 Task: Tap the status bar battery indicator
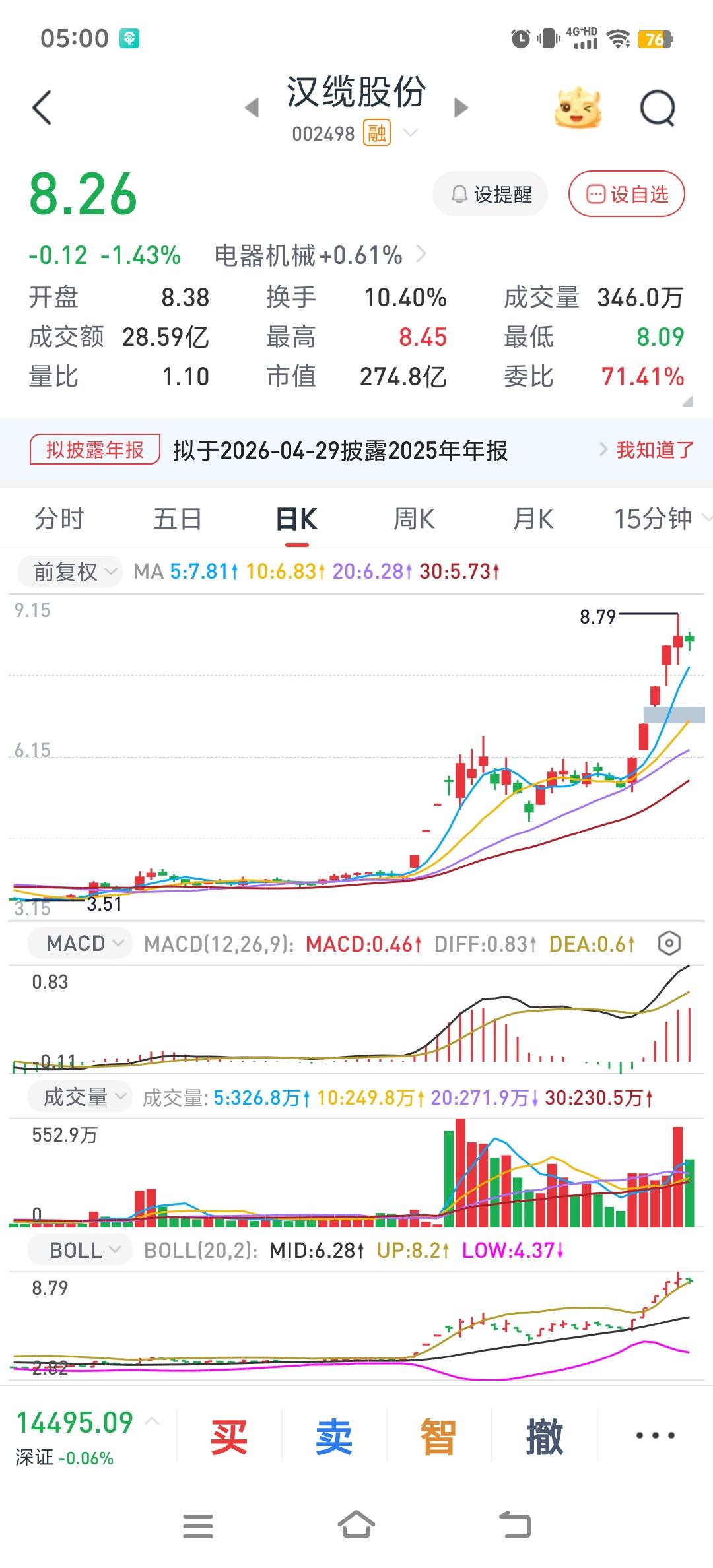tap(655, 39)
